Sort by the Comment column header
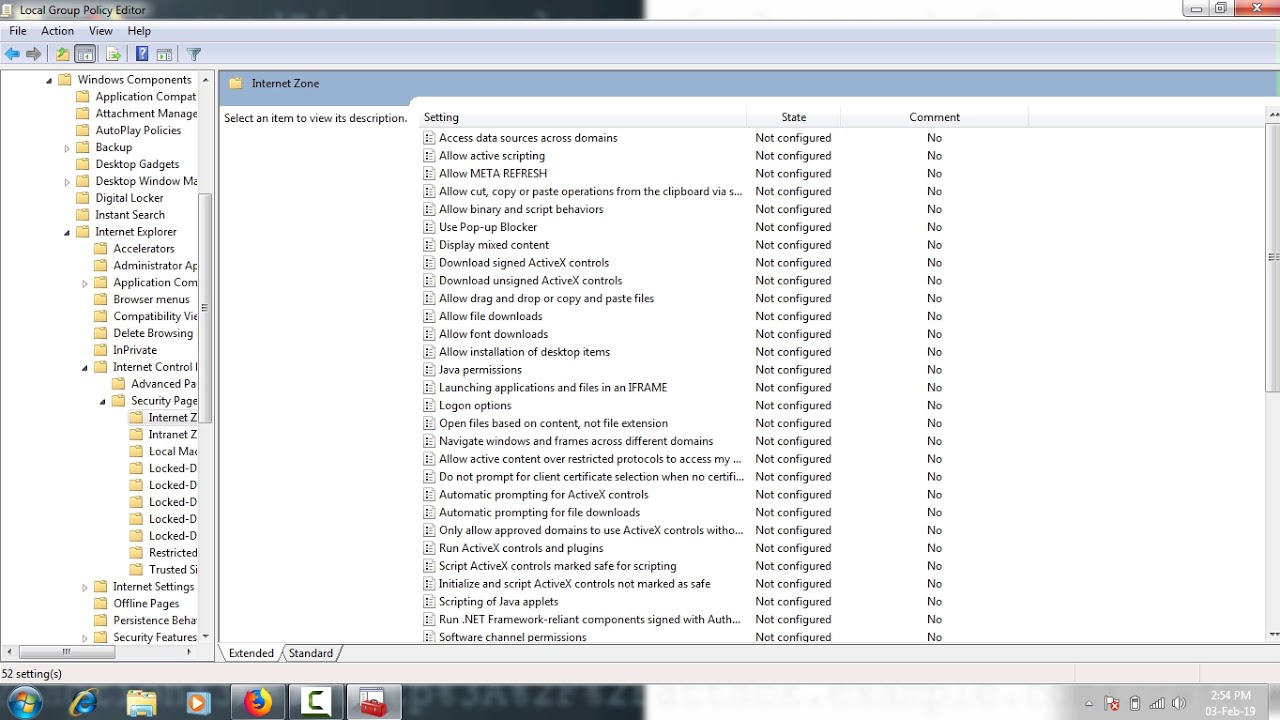 pos(934,117)
